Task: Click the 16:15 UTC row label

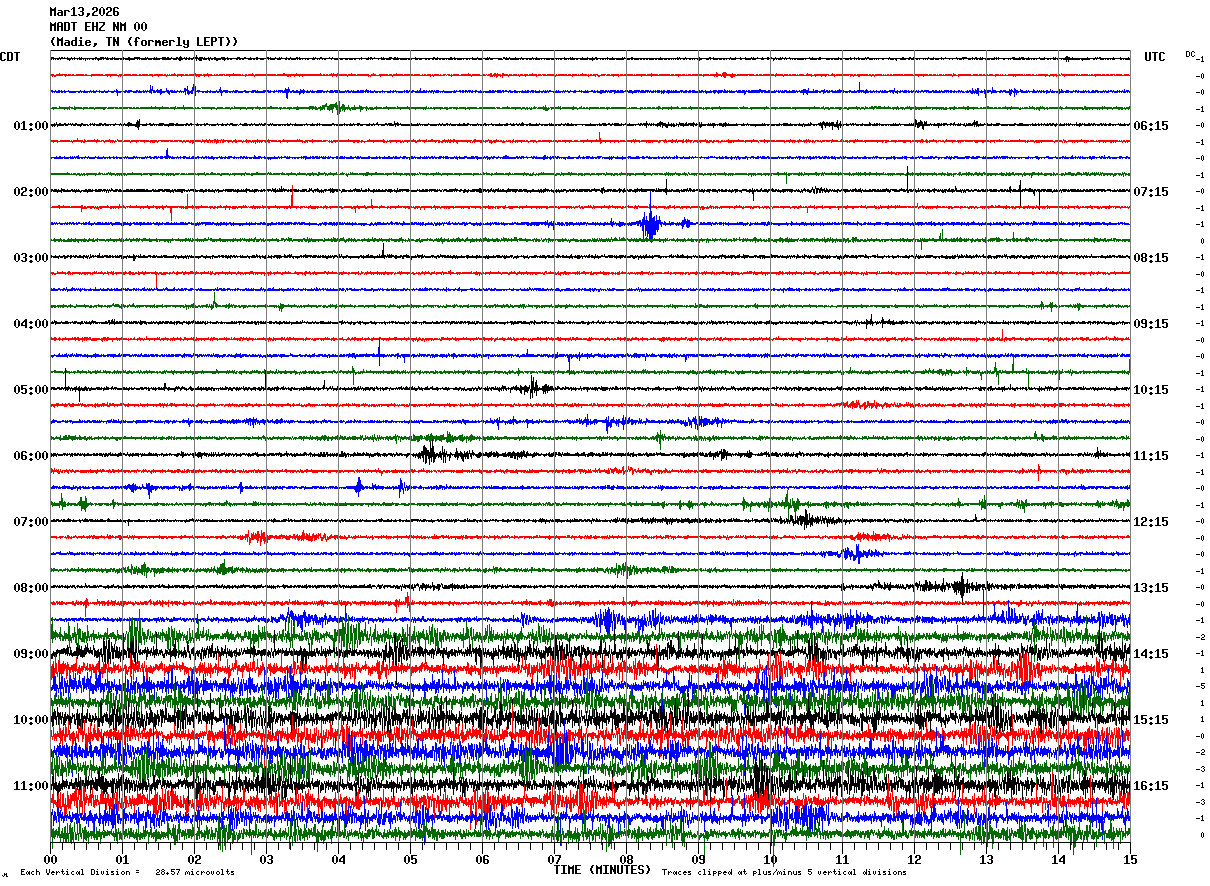Action: (x=1151, y=786)
